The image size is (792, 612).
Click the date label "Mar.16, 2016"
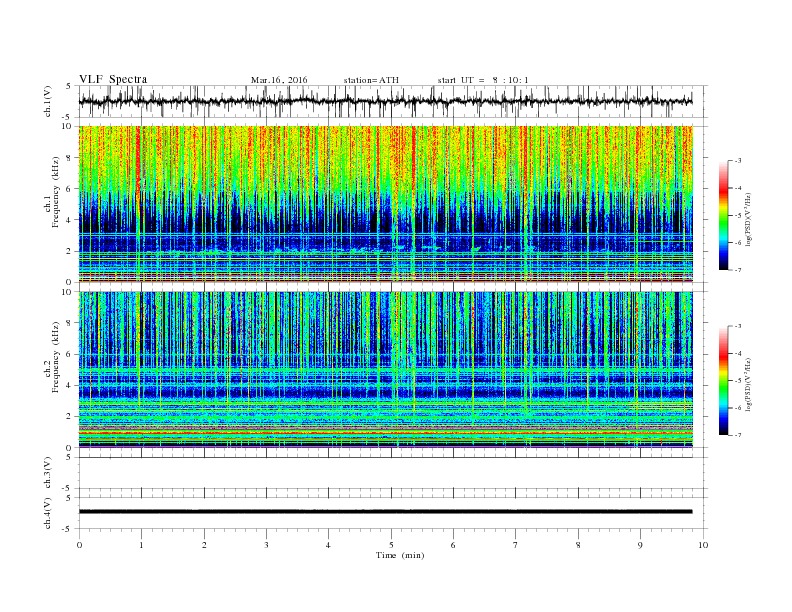(x=279, y=80)
